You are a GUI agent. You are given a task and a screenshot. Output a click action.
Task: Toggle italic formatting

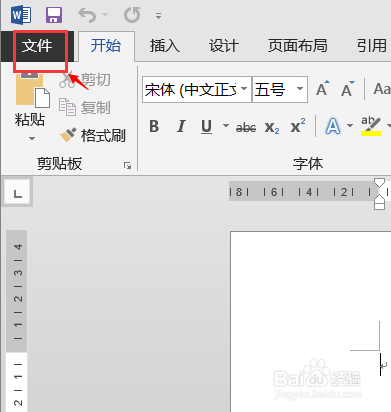181,126
